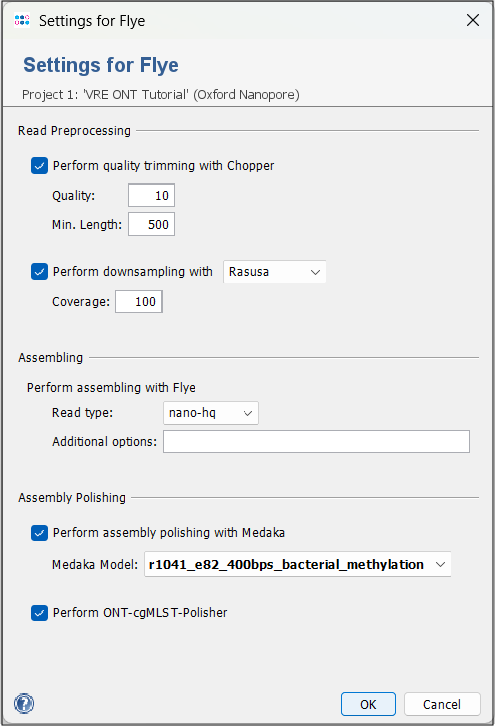The width and height of the screenshot is (495, 726).
Task: Click the blue Settings for Flye heading
Action: pyautogui.click(x=101, y=65)
